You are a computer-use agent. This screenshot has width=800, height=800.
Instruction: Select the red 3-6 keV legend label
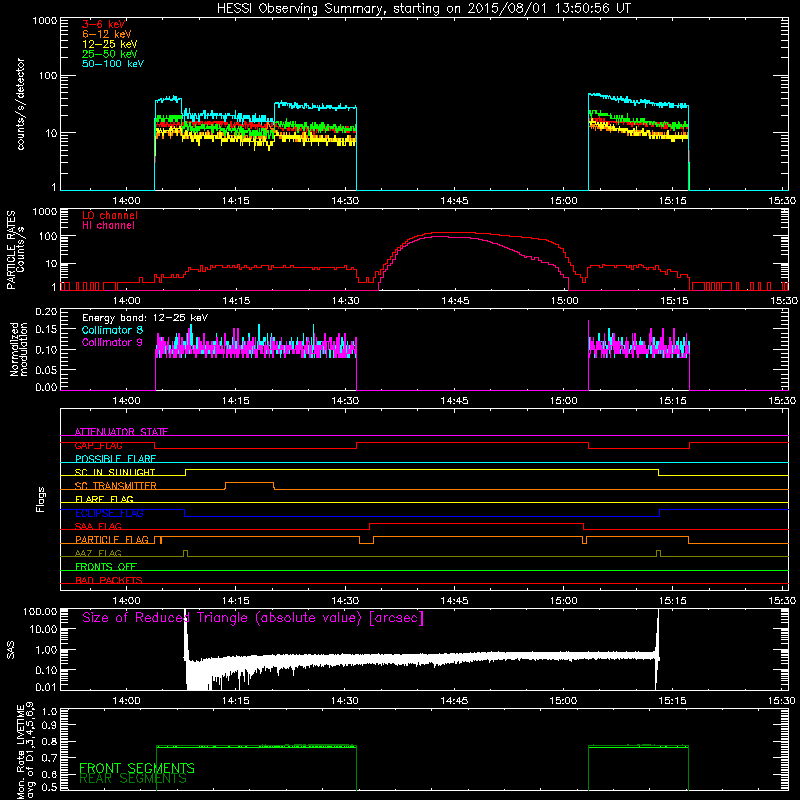coord(104,24)
